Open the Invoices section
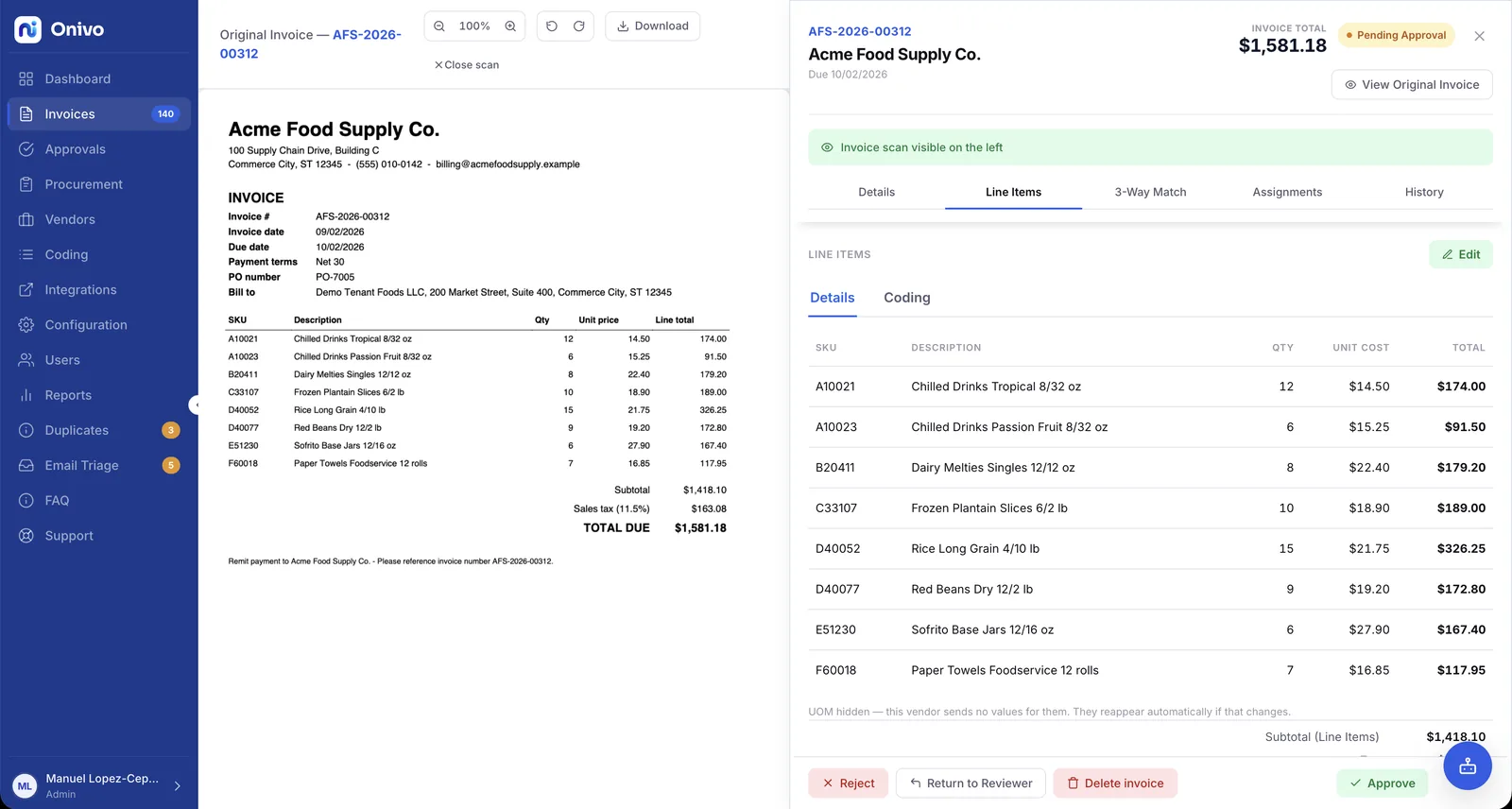The image size is (1512, 809). coord(99,113)
